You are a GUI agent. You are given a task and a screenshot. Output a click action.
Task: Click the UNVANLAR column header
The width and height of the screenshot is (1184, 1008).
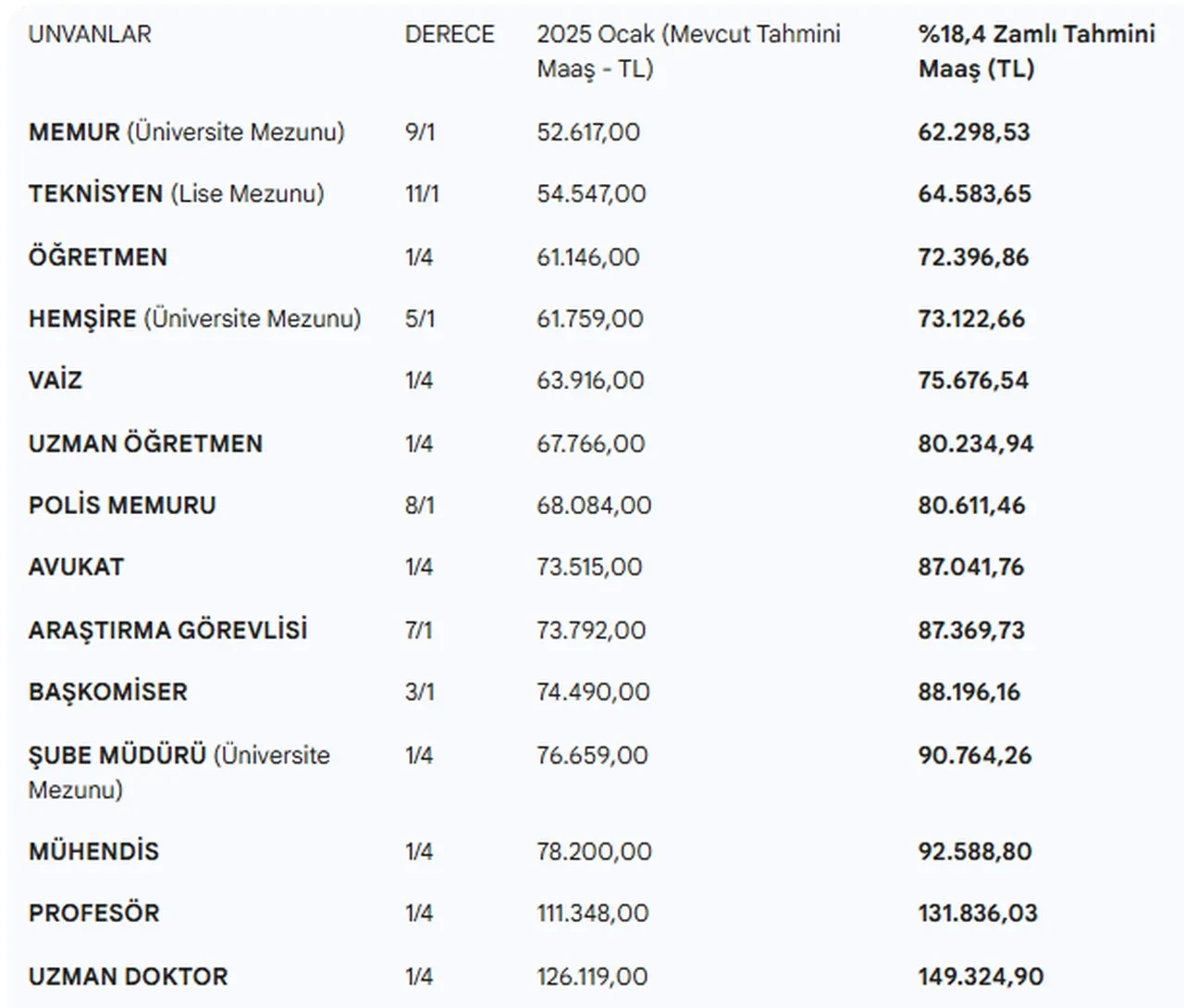90,34
